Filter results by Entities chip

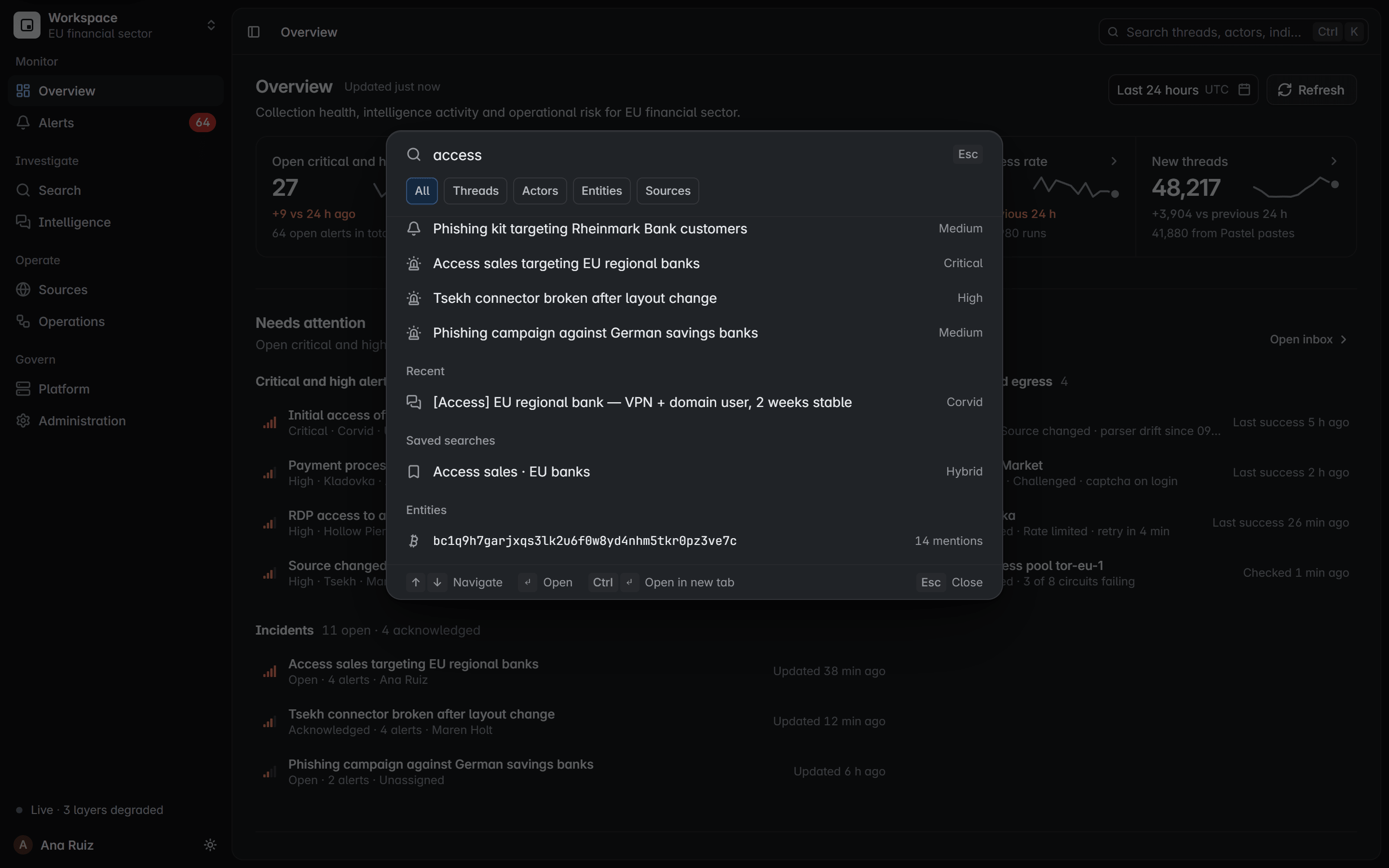tap(601, 190)
